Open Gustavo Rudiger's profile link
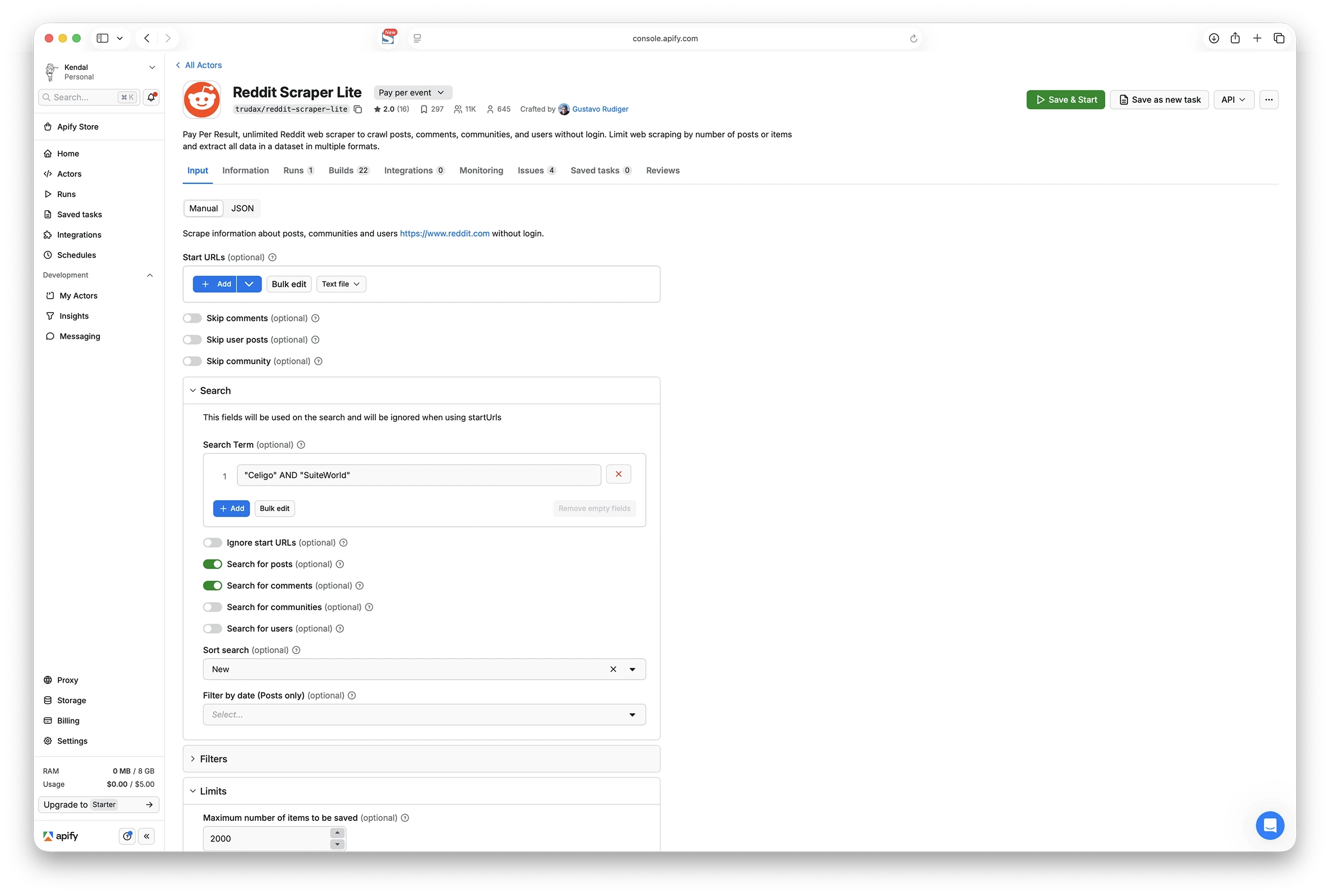Image resolution: width=1330 pixels, height=896 pixels. point(600,109)
